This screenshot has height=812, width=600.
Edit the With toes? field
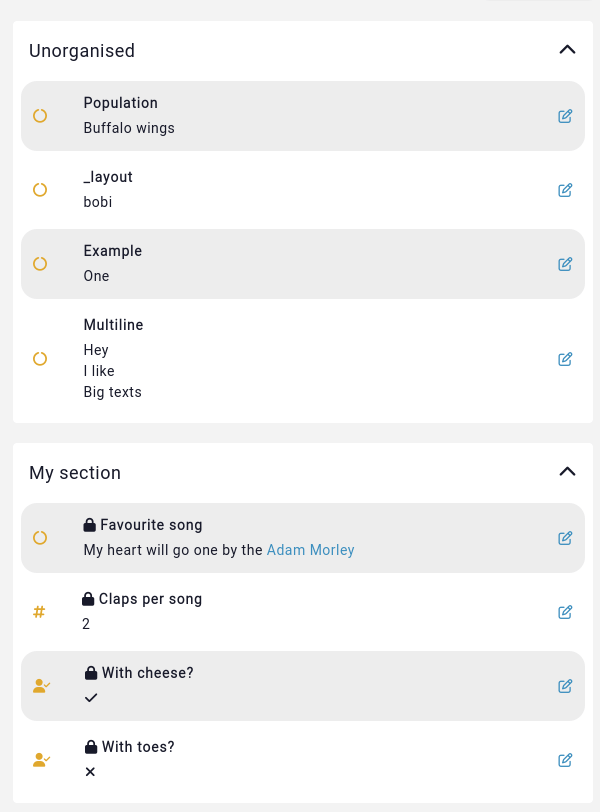pos(565,760)
